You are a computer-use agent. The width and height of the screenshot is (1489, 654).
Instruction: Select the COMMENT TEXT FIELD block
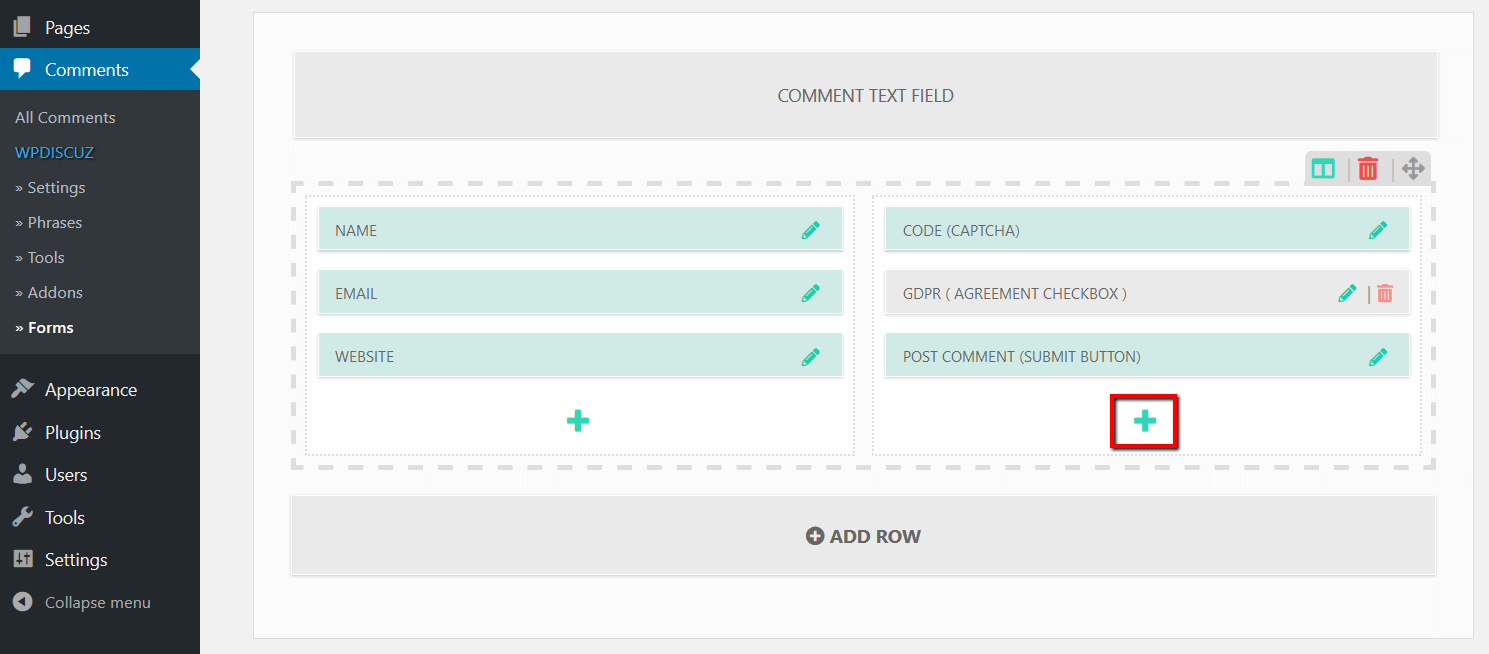[x=865, y=96]
